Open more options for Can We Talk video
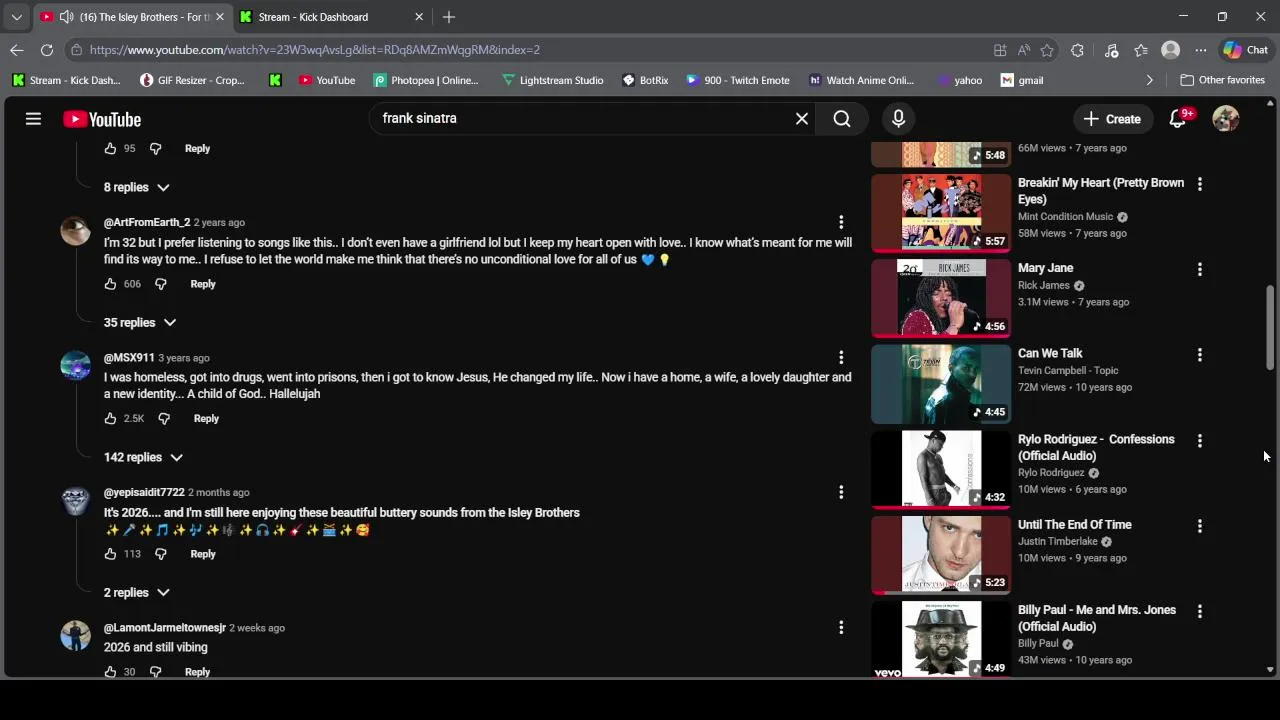 point(1200,355)
